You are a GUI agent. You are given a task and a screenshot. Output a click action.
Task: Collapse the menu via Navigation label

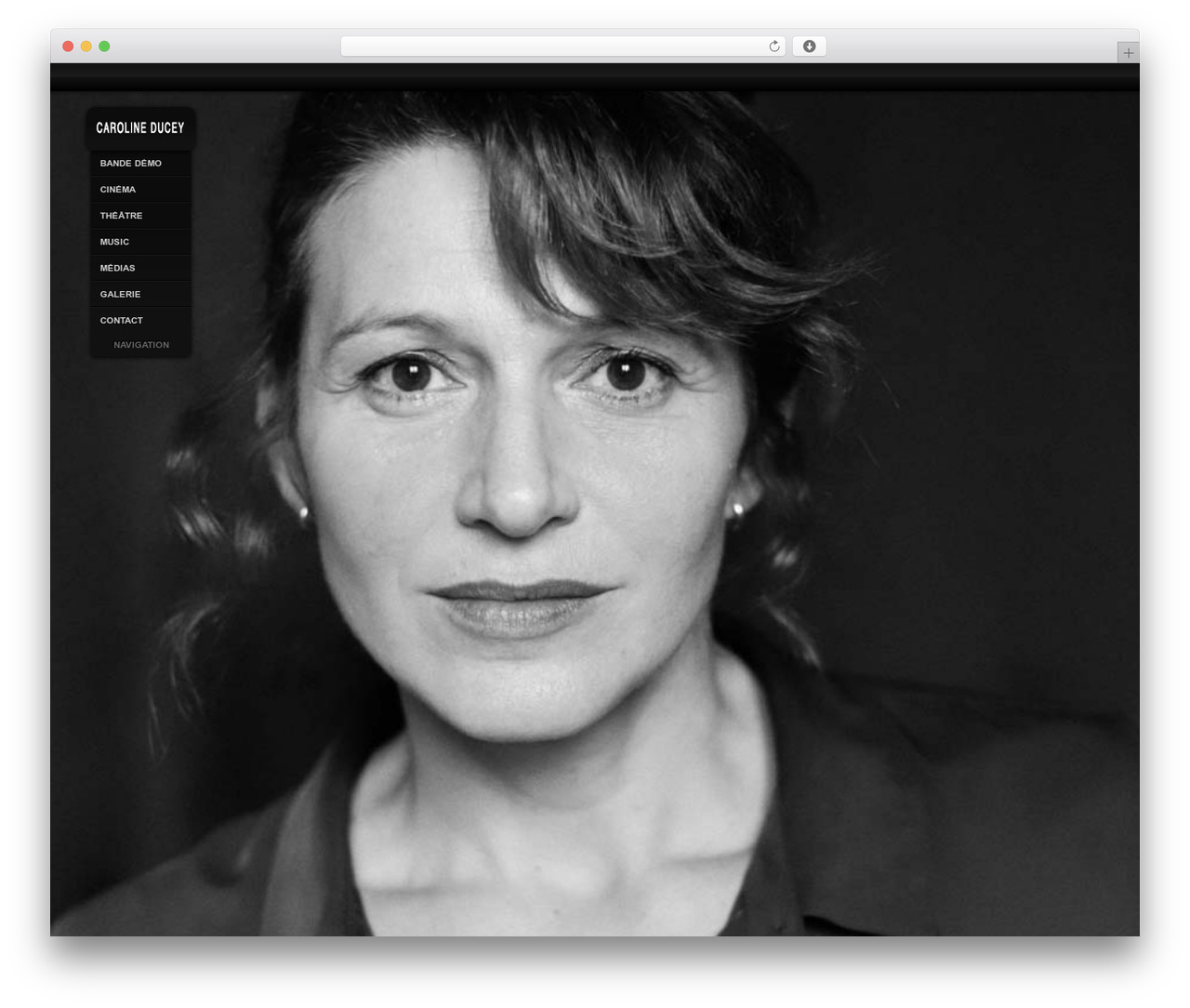point(141,345)
